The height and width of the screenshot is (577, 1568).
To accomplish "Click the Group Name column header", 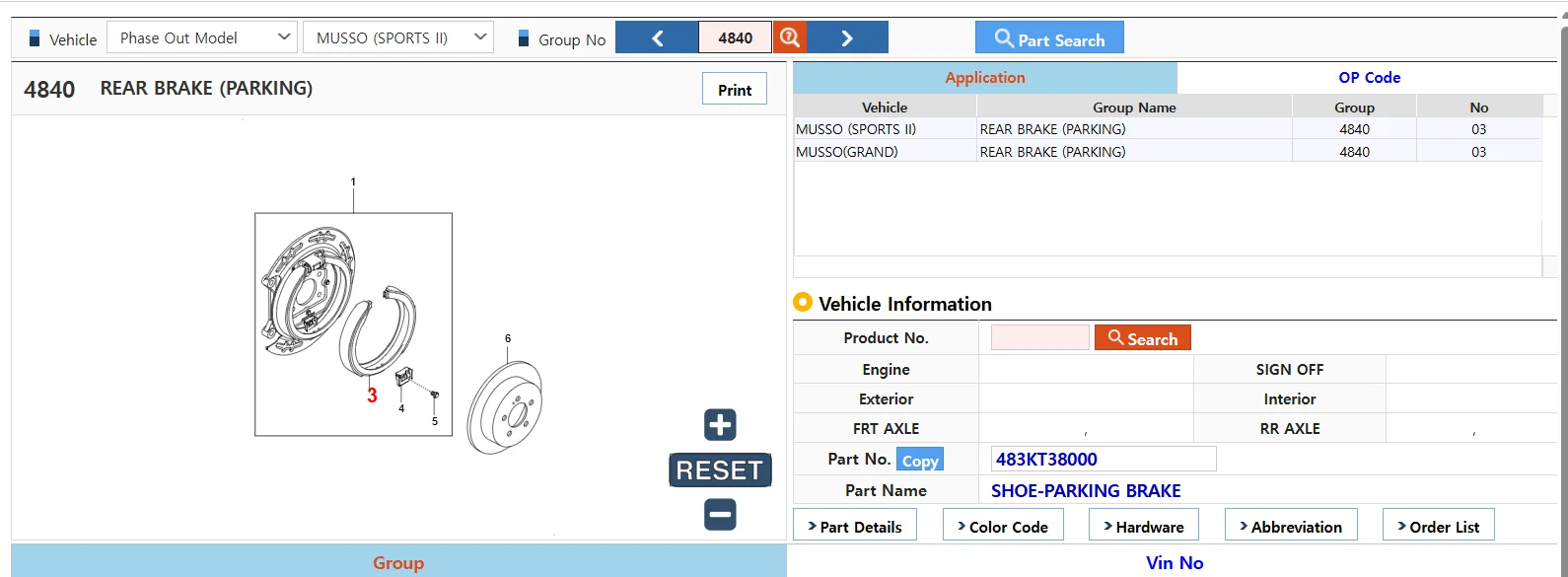I will pos(1134,107).
